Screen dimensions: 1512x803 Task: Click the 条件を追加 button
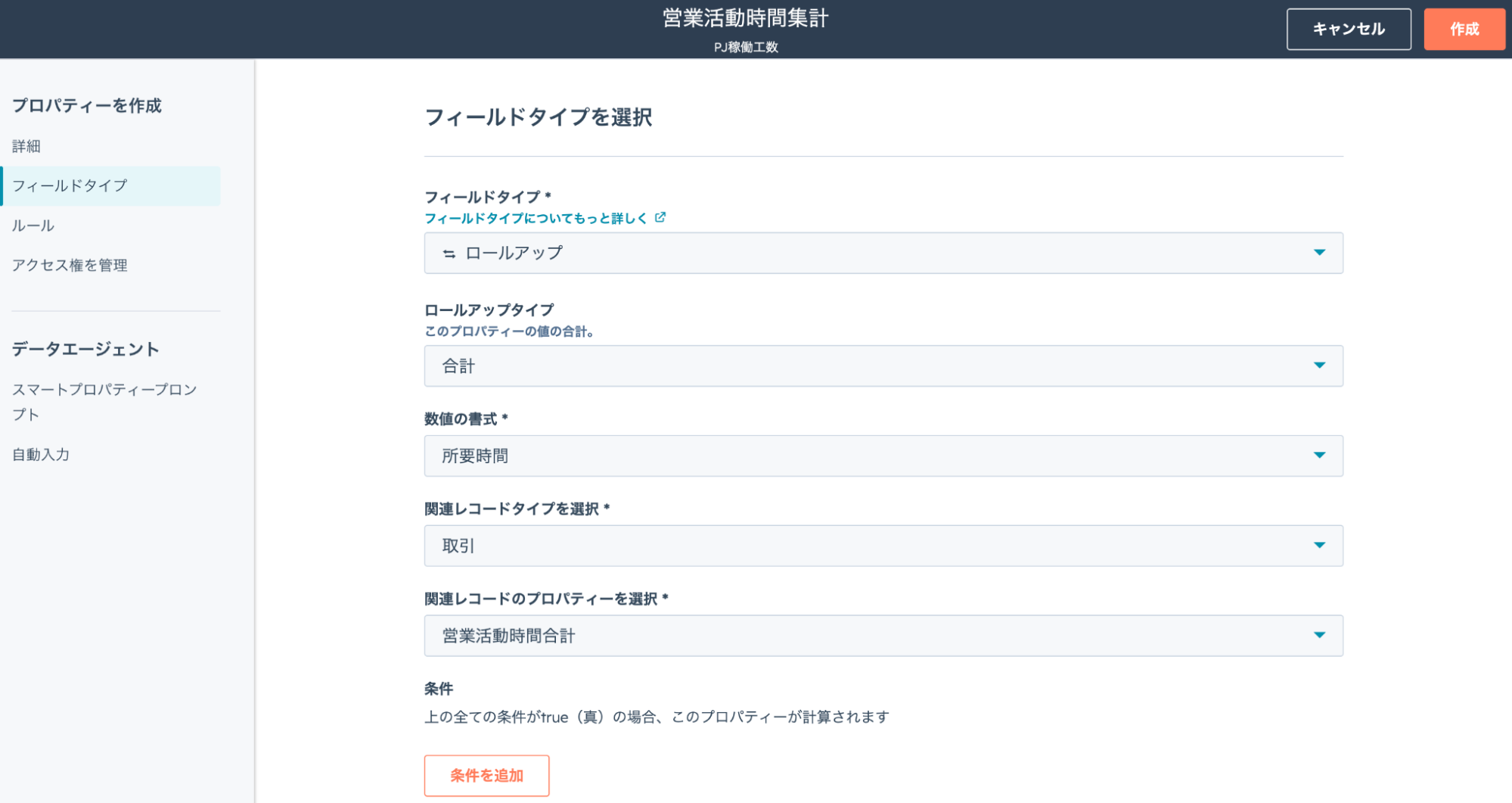click(x=486, y=776)
